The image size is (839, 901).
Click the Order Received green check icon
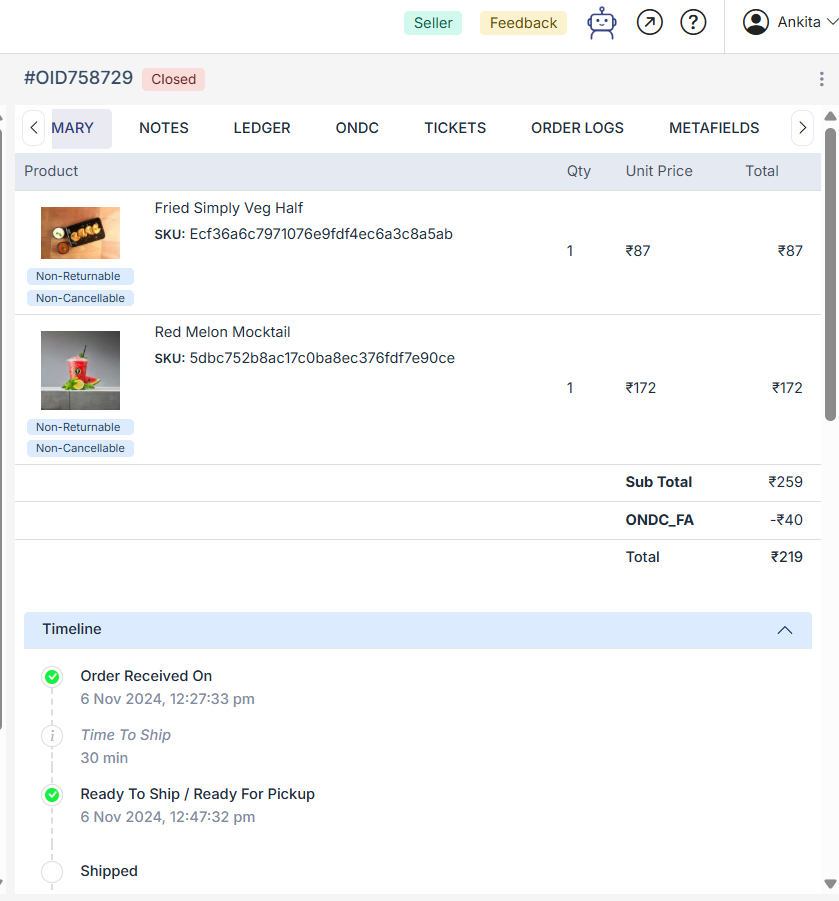(x=52, y=677)
